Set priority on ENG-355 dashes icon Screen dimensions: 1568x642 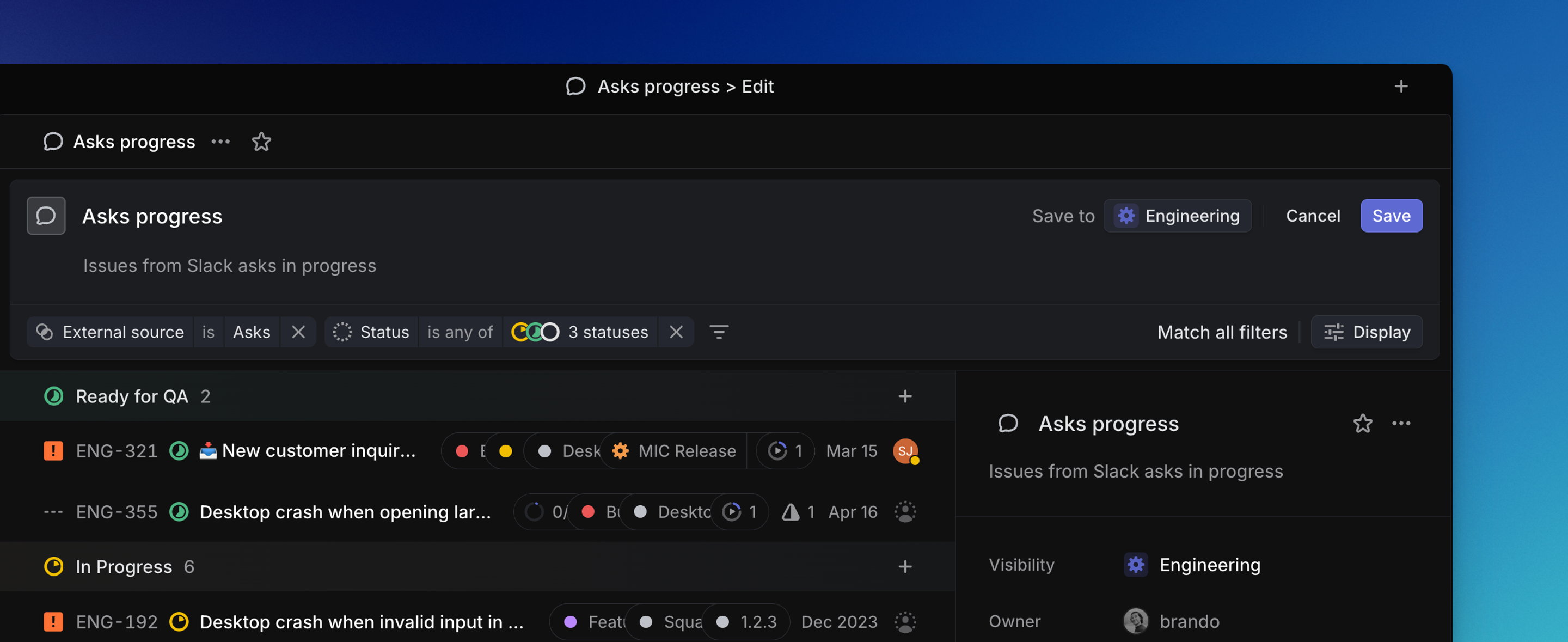click(x=53, y=512)
